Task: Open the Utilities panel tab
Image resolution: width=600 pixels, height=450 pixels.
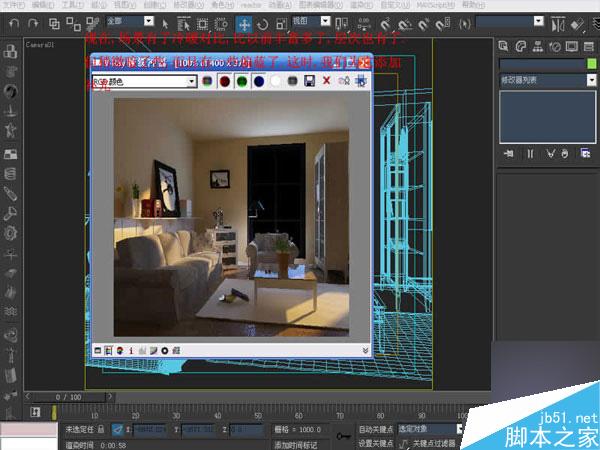Action: point(589,47)
